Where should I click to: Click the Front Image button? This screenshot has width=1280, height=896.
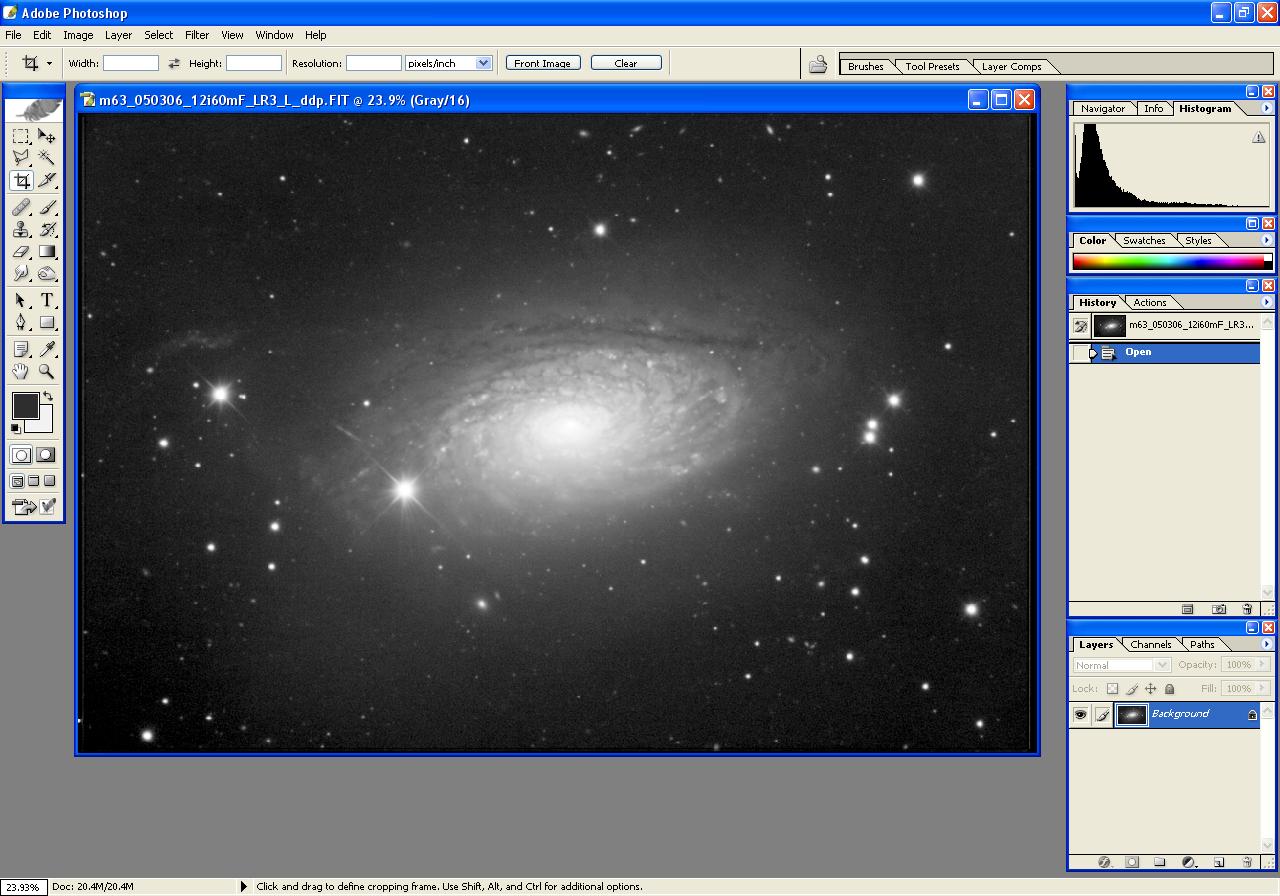point(542,63)
